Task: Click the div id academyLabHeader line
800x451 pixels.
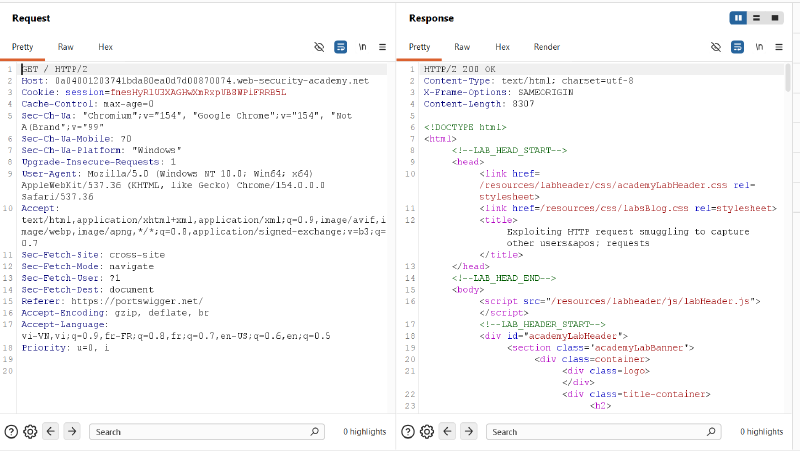Action: click(x=554, y=336)
